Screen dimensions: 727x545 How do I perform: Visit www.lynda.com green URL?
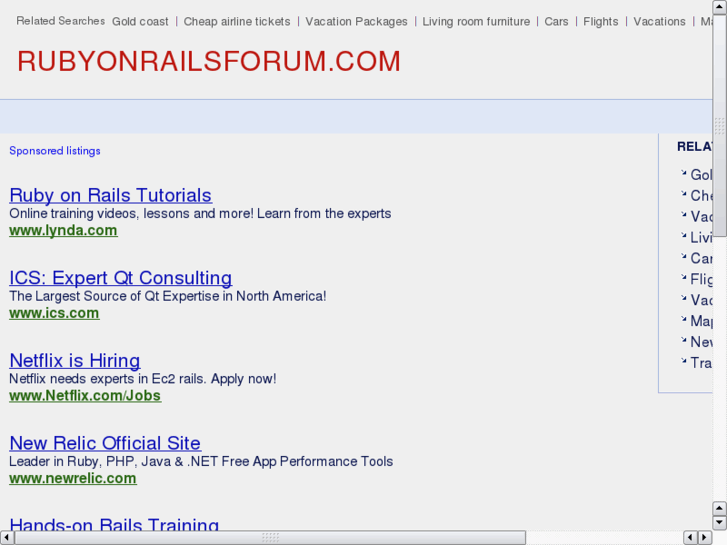[x=63, y=231]
